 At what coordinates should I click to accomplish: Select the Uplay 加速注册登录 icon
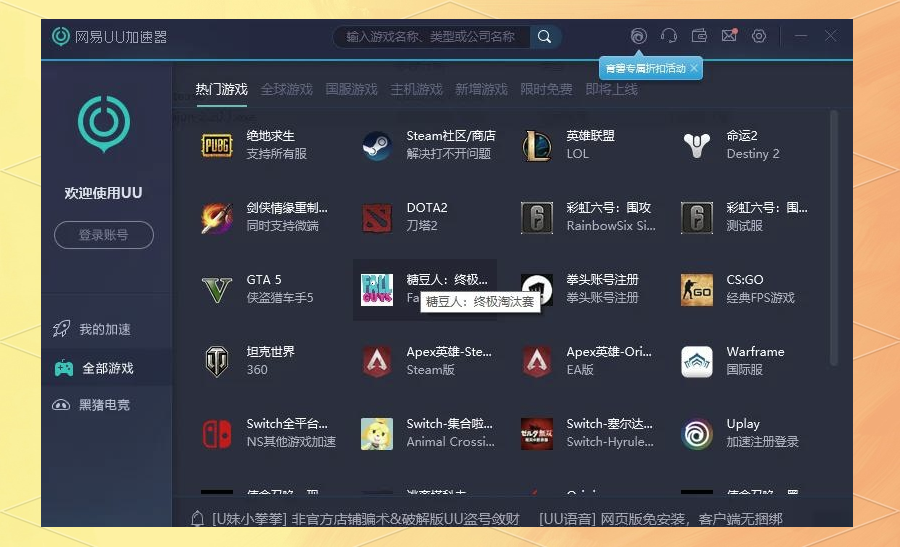[697, 433]
